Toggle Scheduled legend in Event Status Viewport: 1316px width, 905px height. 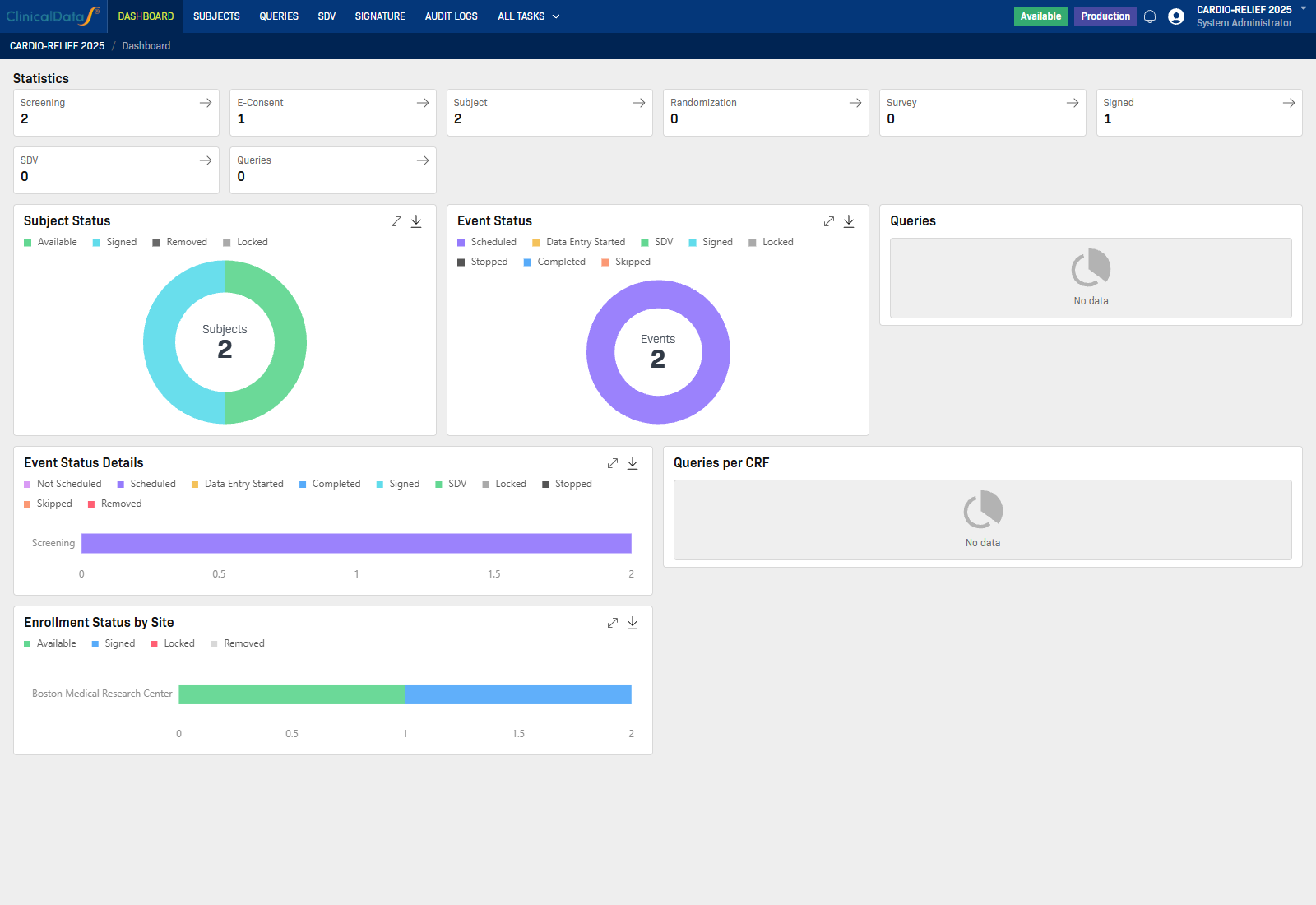click(487, 242)
